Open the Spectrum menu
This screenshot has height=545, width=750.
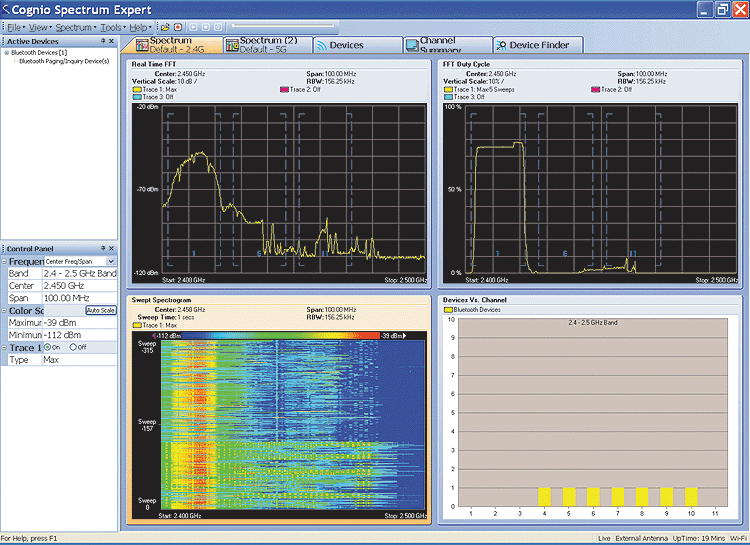coord(76,27)
